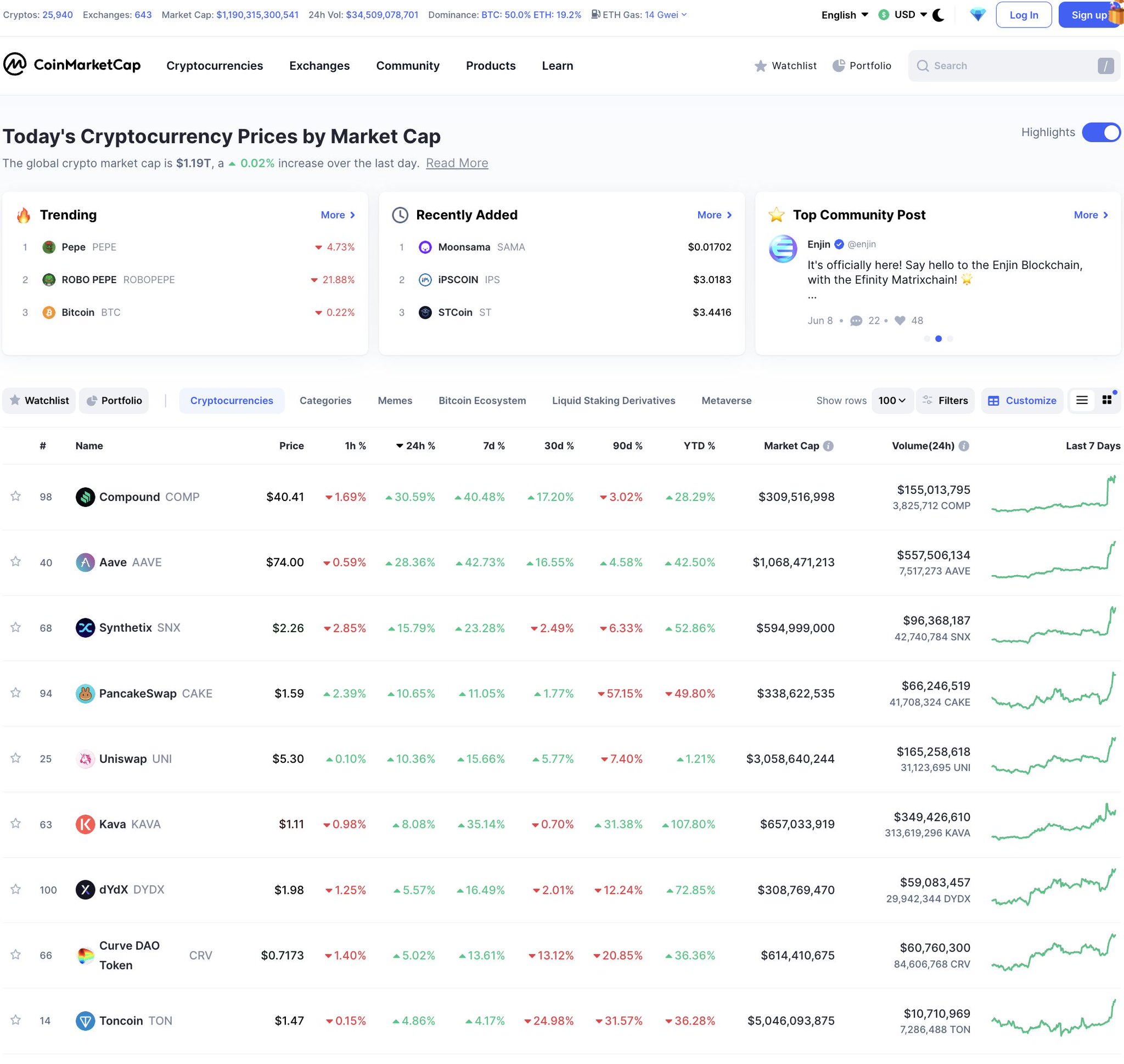Click the Sign up button

1089,15
